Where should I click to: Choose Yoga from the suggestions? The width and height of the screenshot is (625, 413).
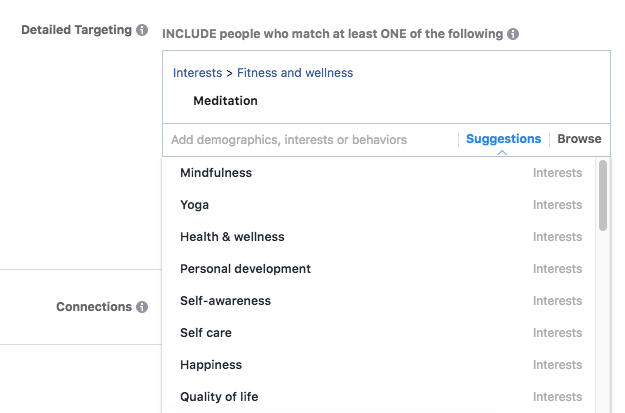194,205
